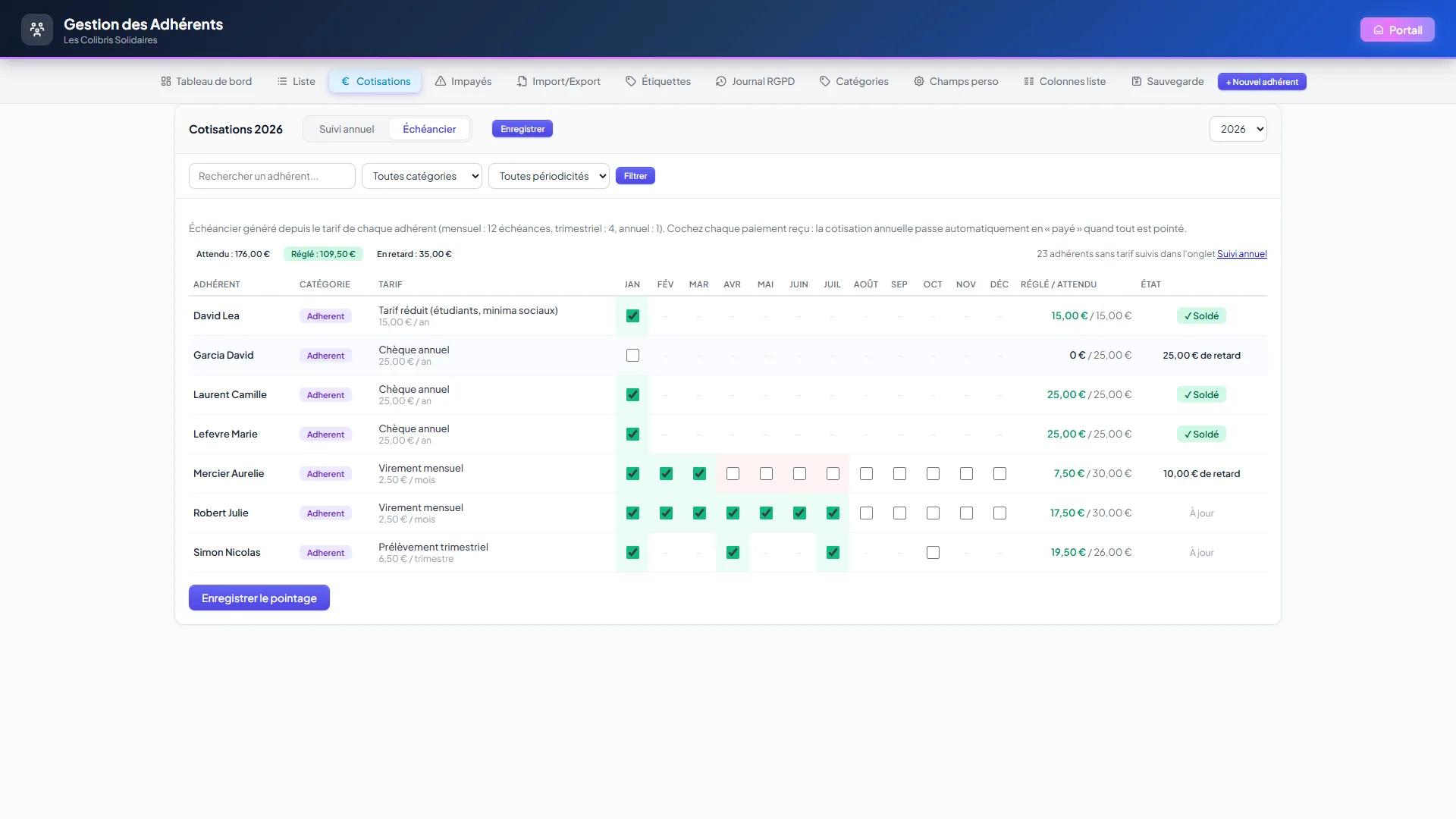
Task: Click the Import/Export file icon
Action: tap(522, 81)
